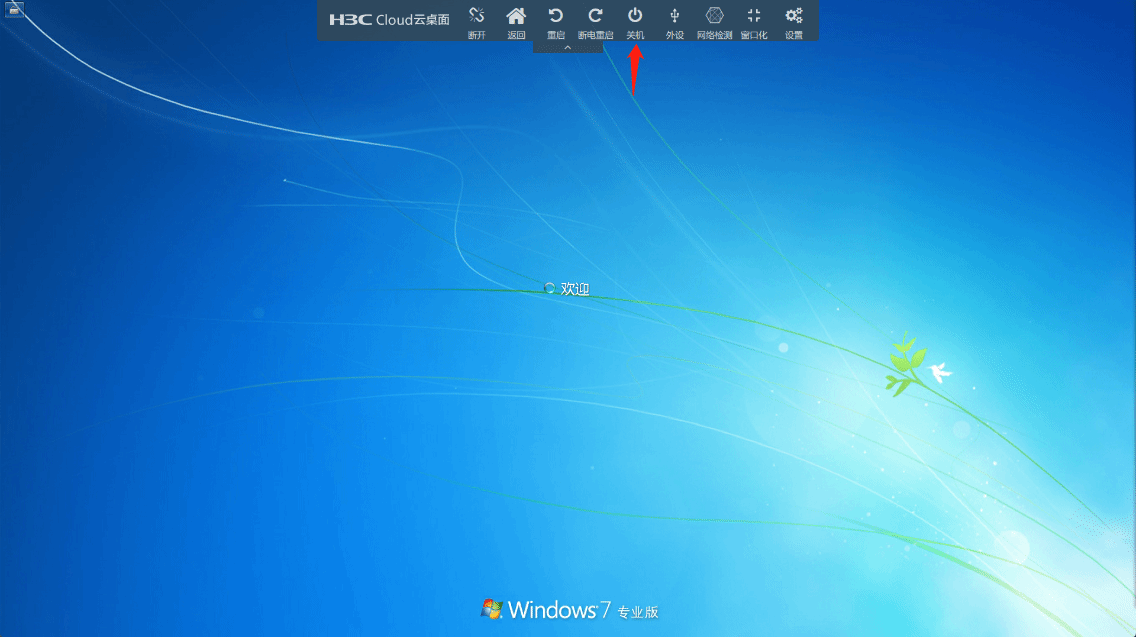This screenshot has width=1138, height=638.
Task: Click the small icon in top-left corner
Action: (x=15, y=10)
